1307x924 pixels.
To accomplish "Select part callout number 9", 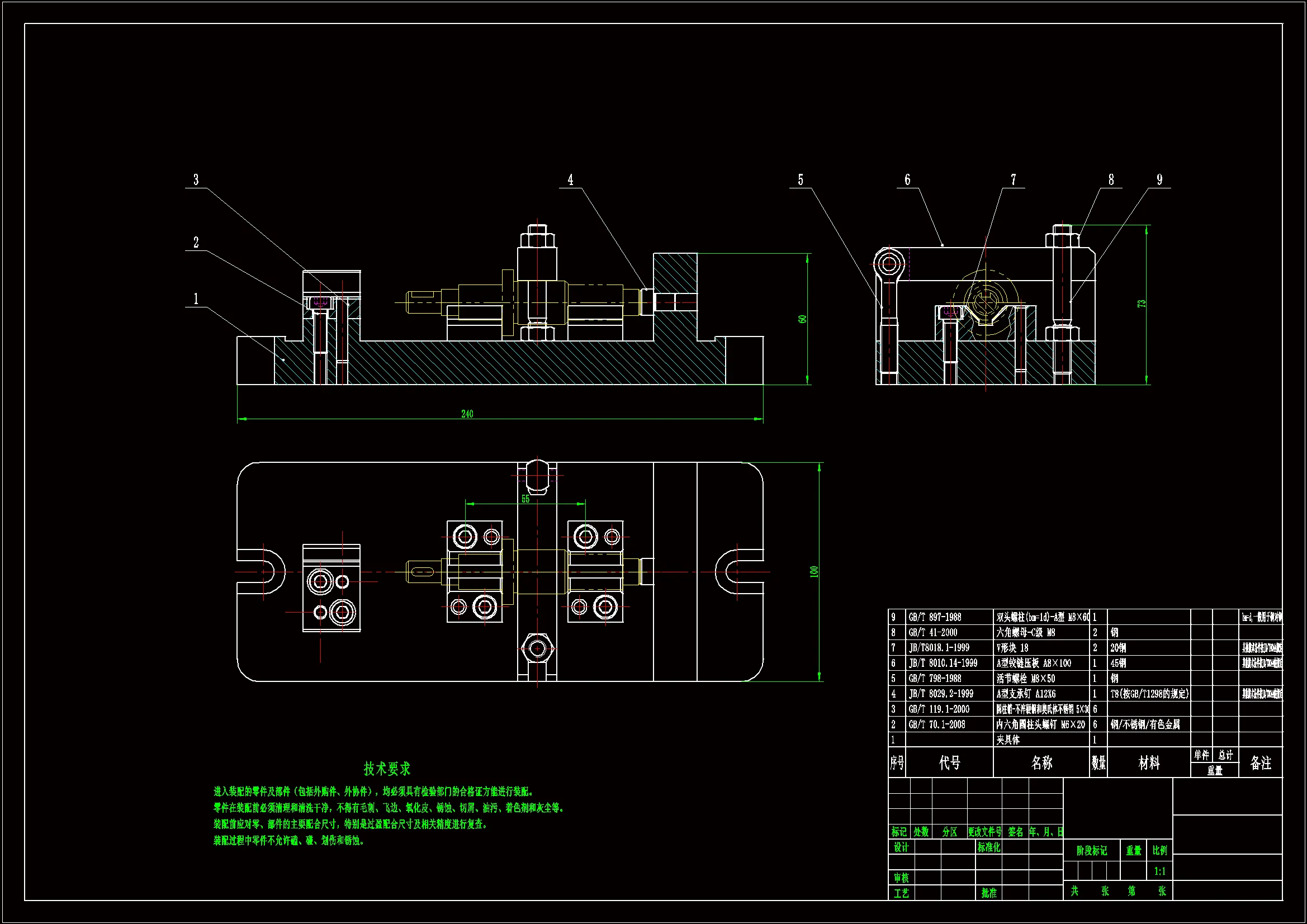I will [x=1159, y=180].
